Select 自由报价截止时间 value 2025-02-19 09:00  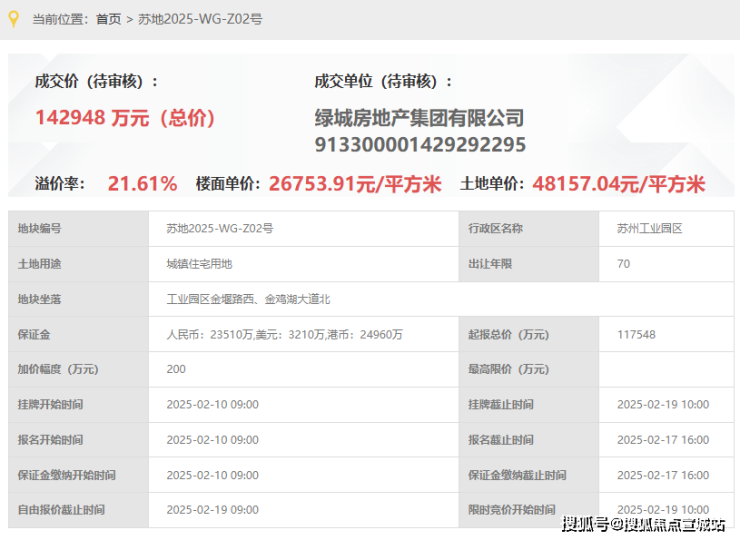212,510
